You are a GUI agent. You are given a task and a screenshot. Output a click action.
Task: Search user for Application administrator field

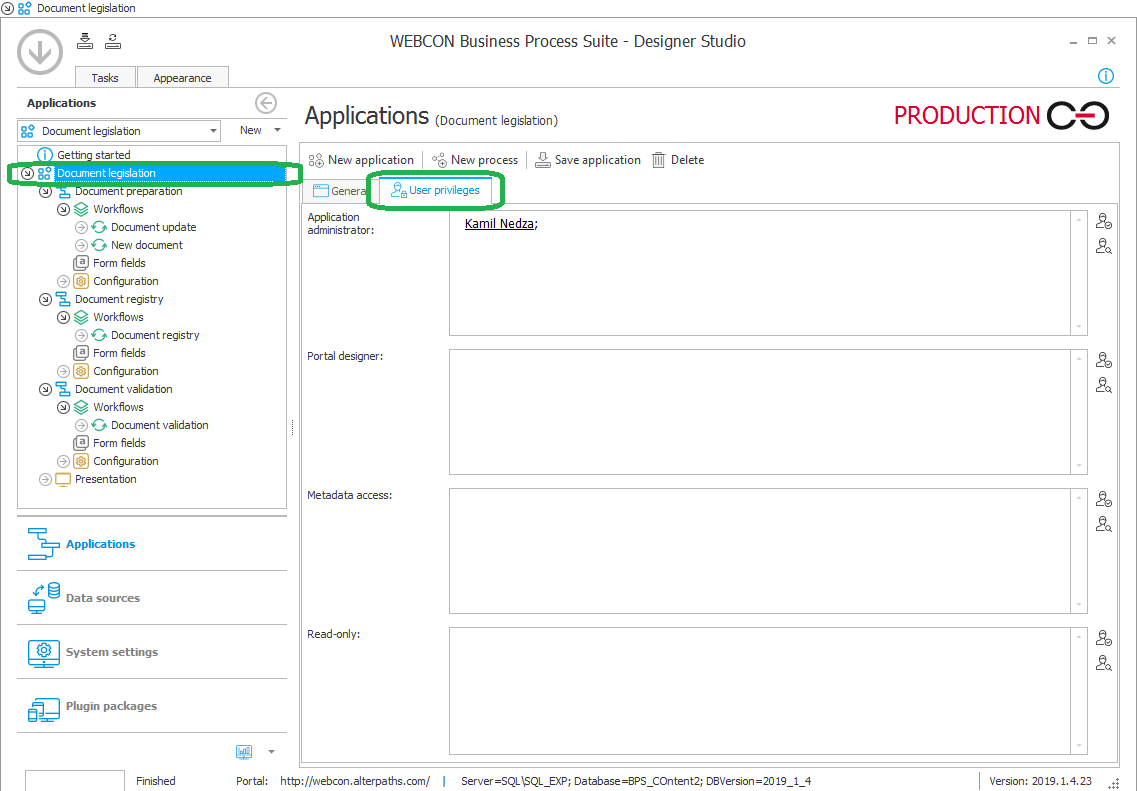point(1103,246)
